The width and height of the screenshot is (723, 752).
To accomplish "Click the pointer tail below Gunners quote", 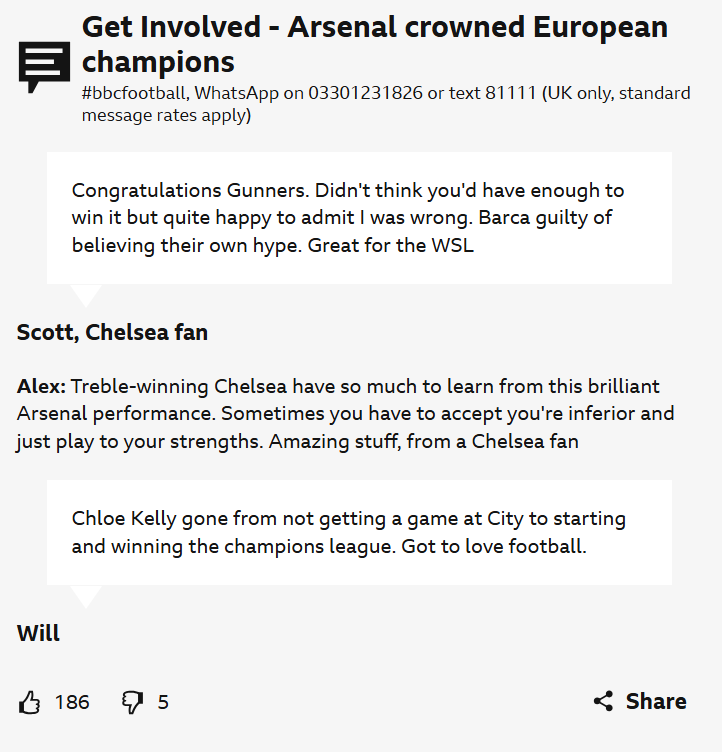I will click(86, 295).
